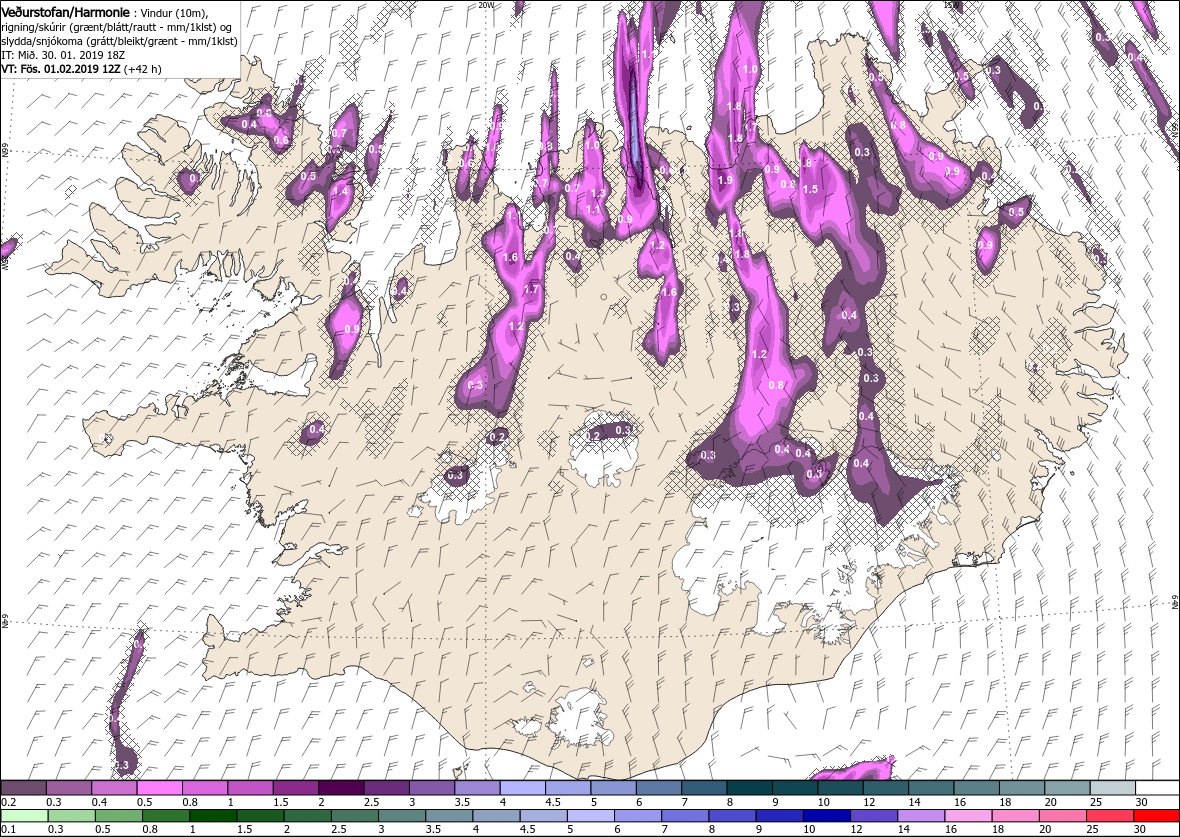Viewport: 1180px width, 837px height.
Task: Pick bright red bottom-row swatch starting at 30
Action: pos(1156,816)
